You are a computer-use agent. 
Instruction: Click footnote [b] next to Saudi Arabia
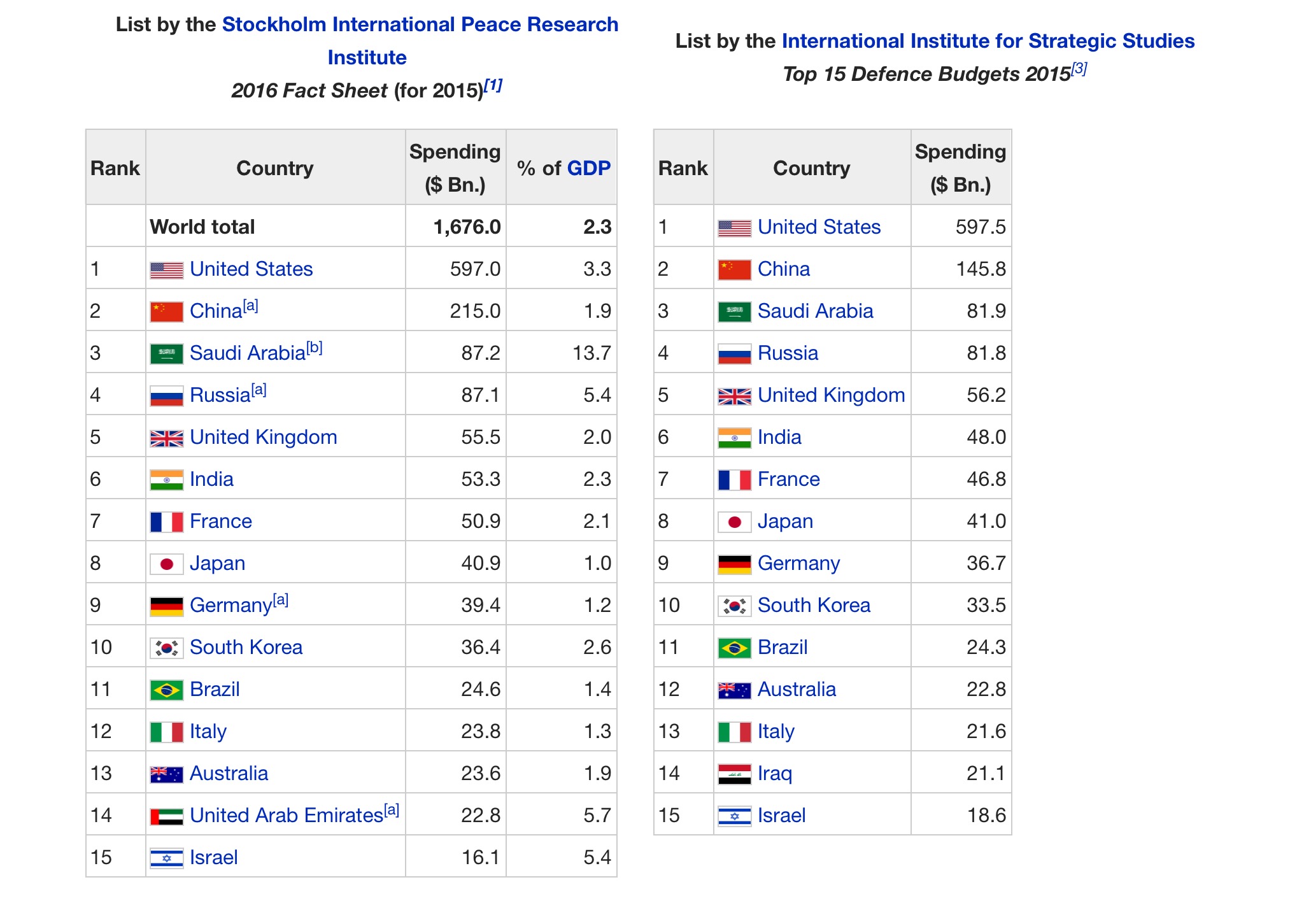click(315, 348)
